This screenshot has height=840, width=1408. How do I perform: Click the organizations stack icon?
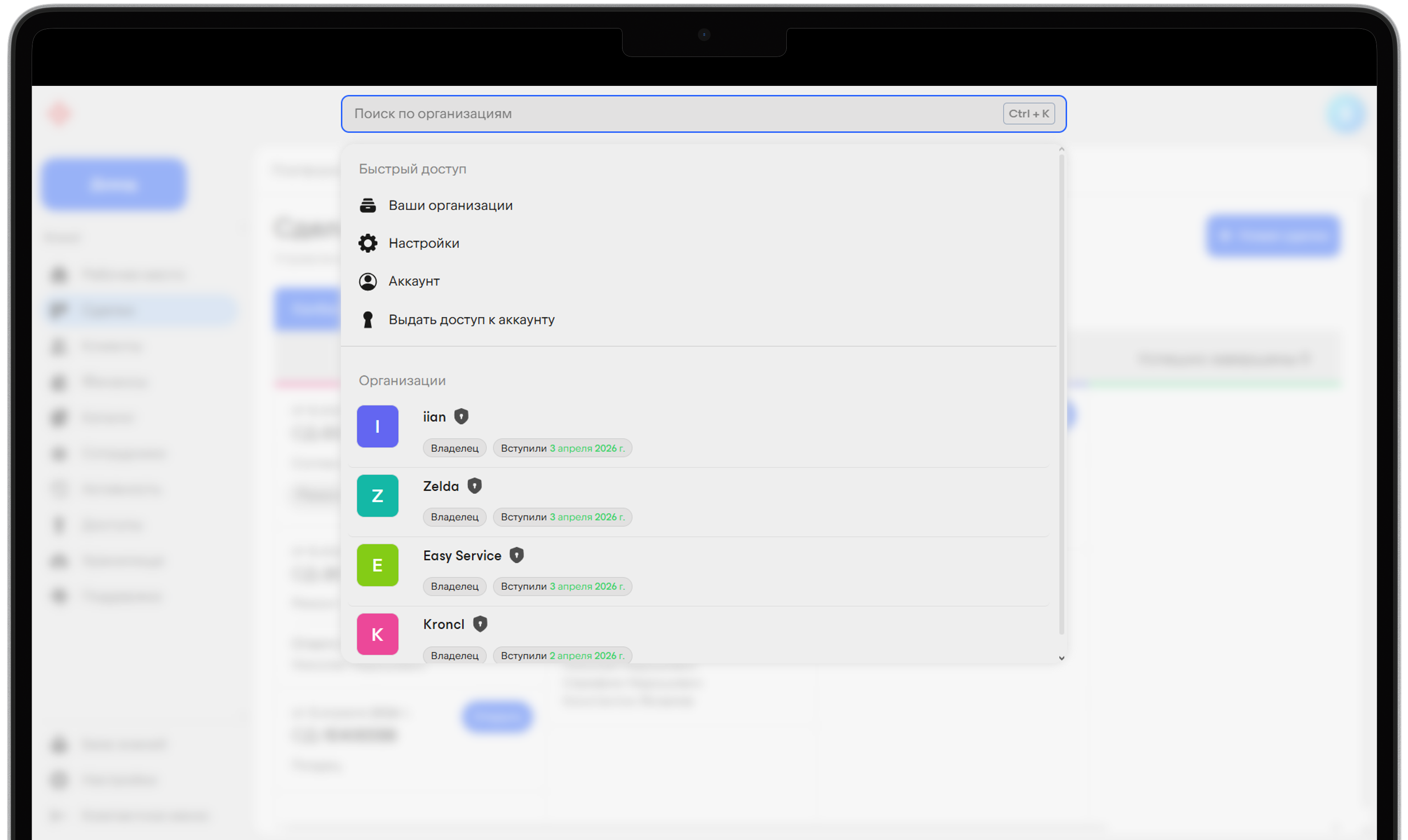point(368,206)
